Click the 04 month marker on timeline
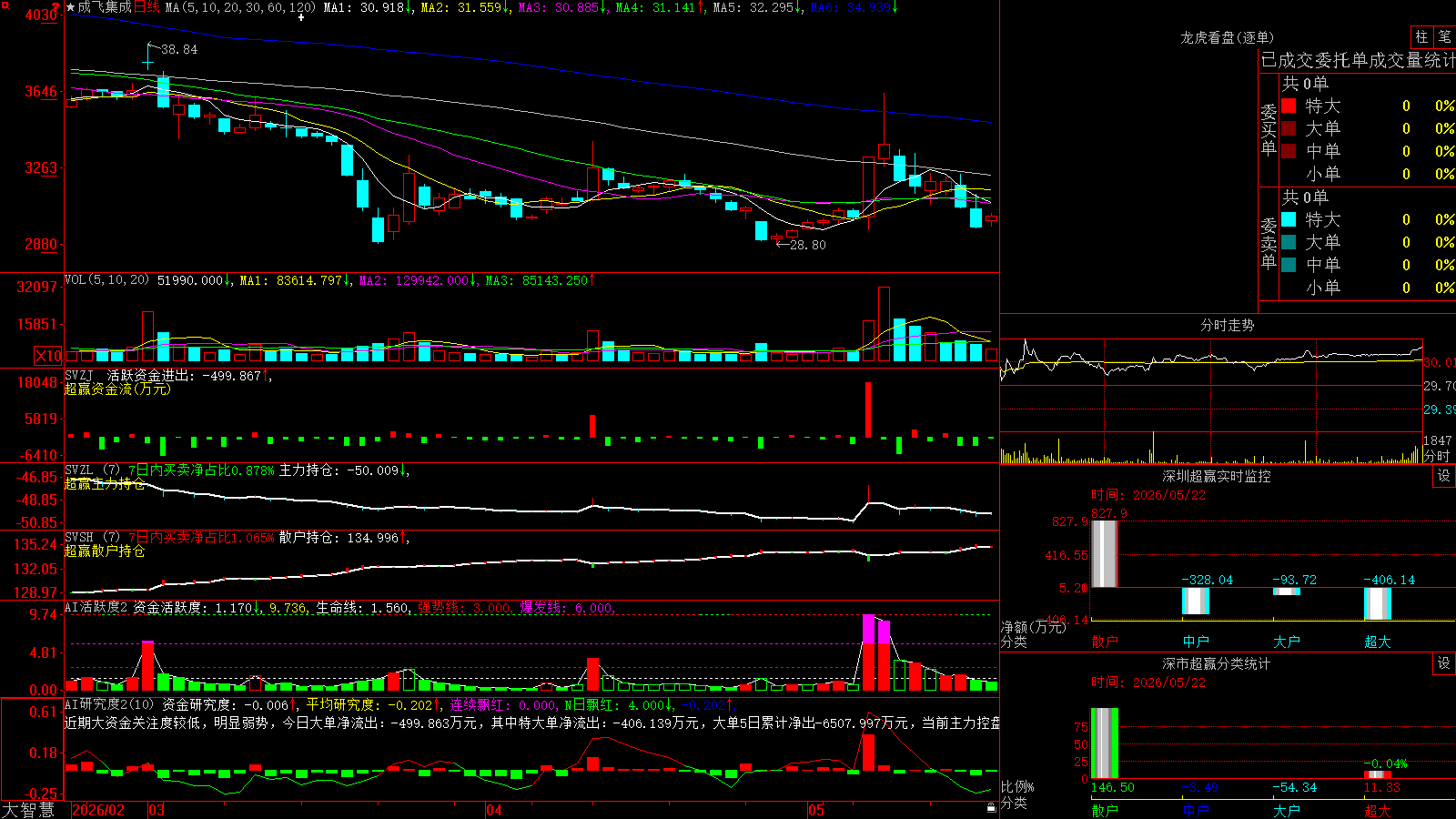The image size is (1456, 819). click(x=493, y=810)
